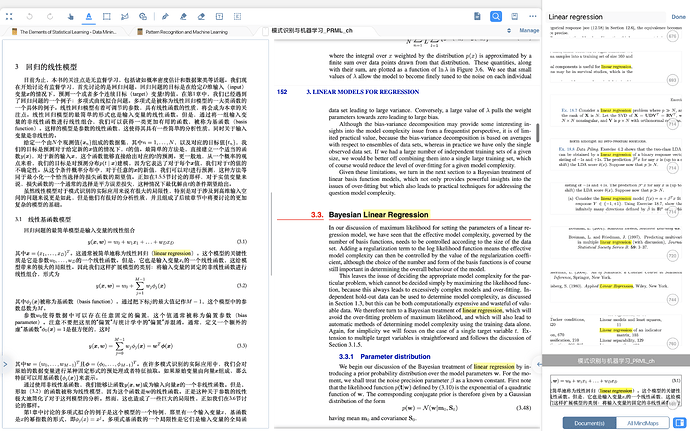Open the three-dot more menu

(533, 17)
